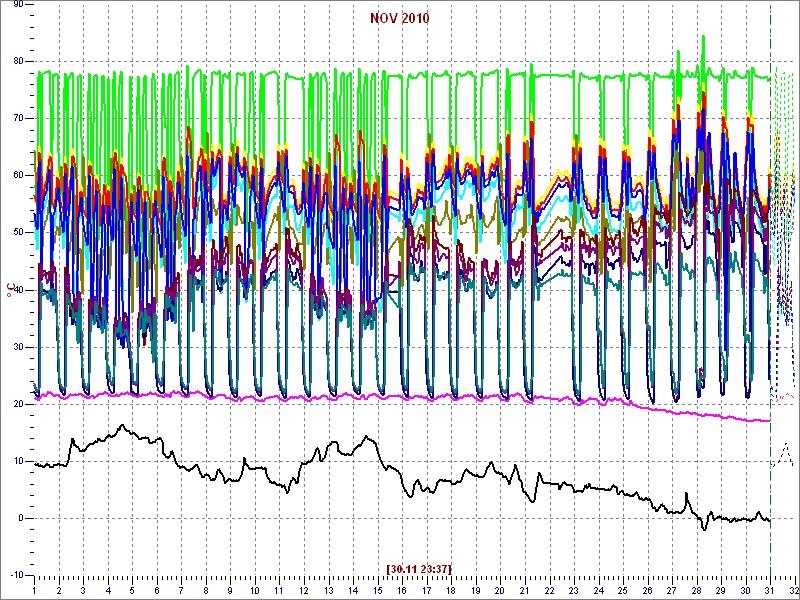Viewport: 800px width, 600px height.
Task: Select day 9 on the x-axis
Action: point(231,590)
